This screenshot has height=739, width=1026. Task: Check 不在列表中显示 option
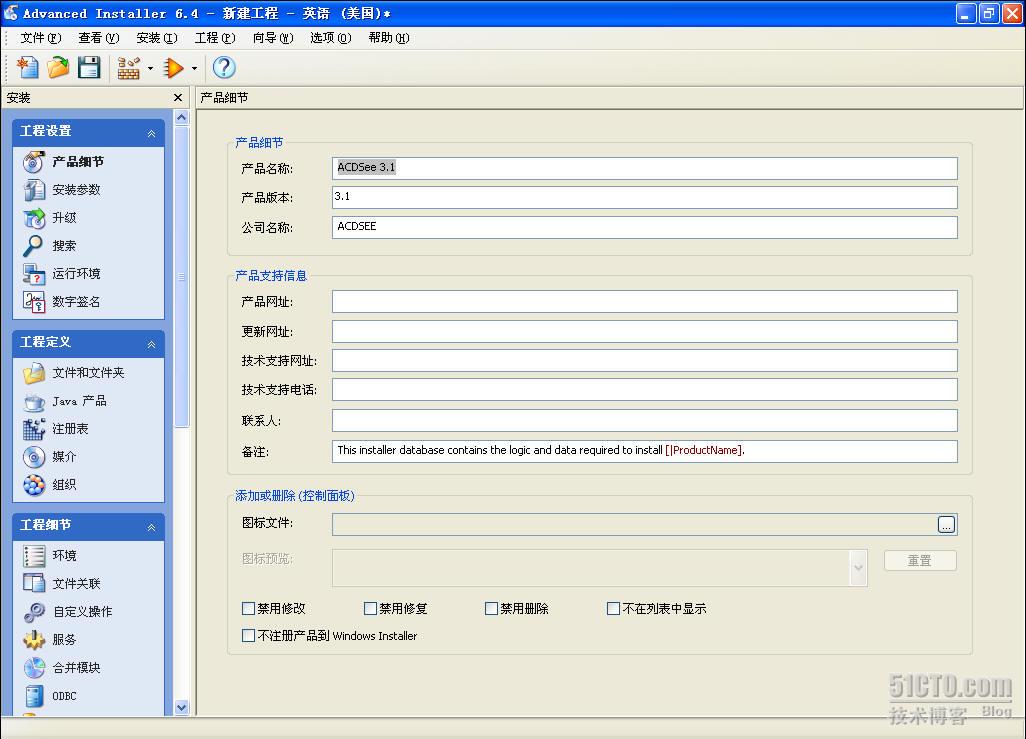coord(614,609)
